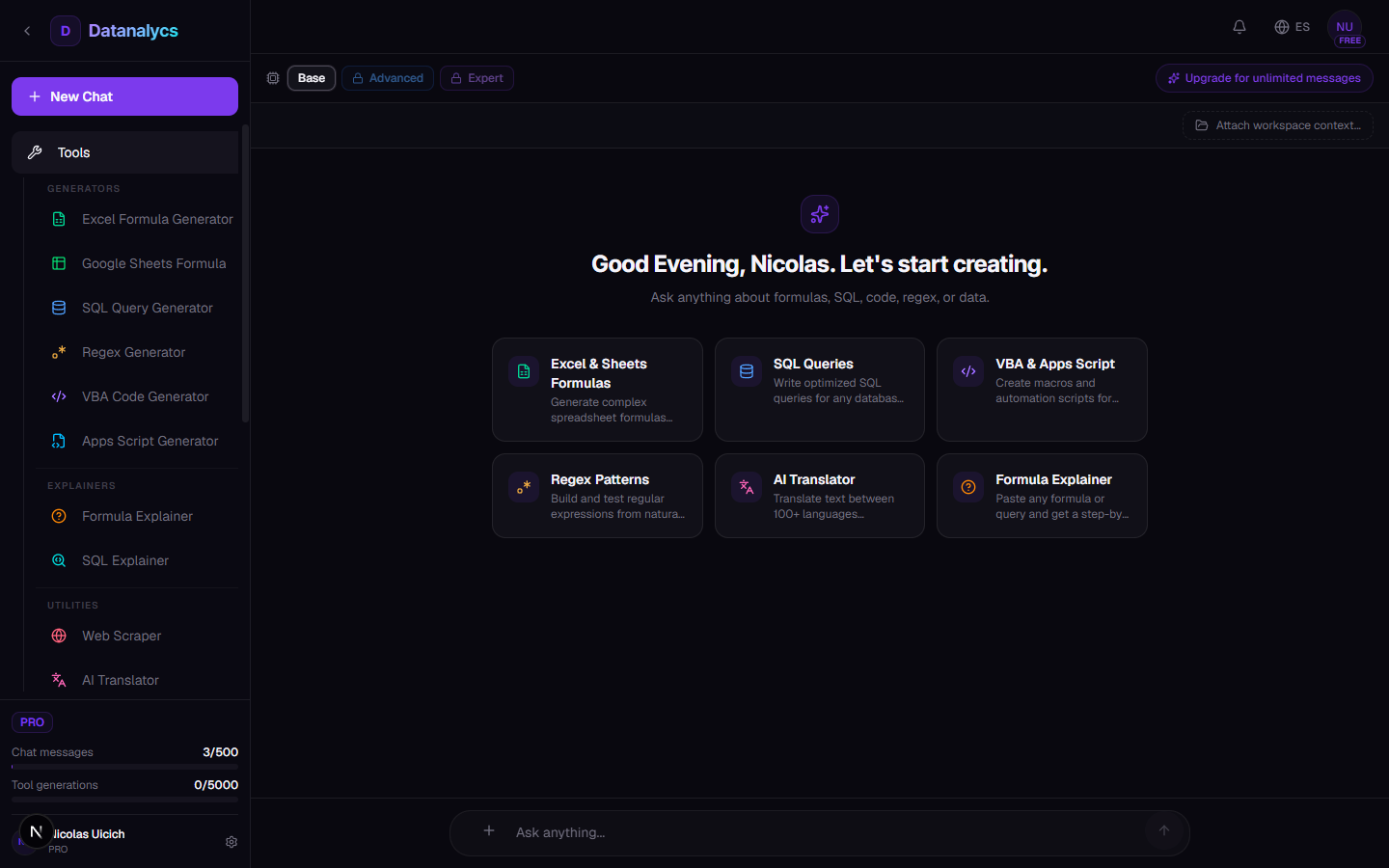Screen dimensions: 1389x868
Task: Click the notification bell
Action: 1239,27
